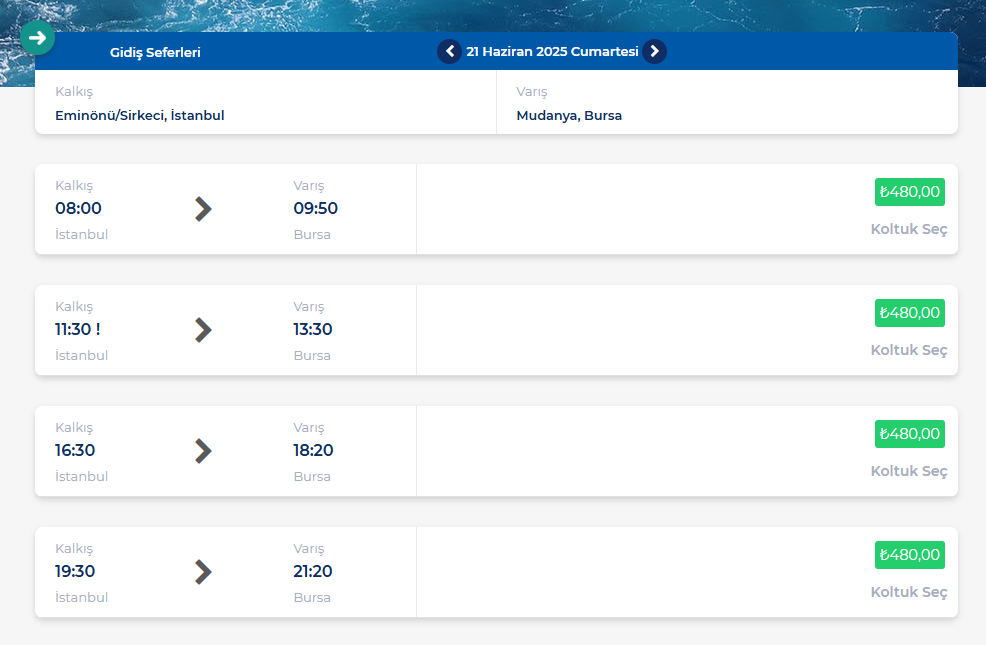Click Koltuk Seç for 19:30 trip

(908, 592)
